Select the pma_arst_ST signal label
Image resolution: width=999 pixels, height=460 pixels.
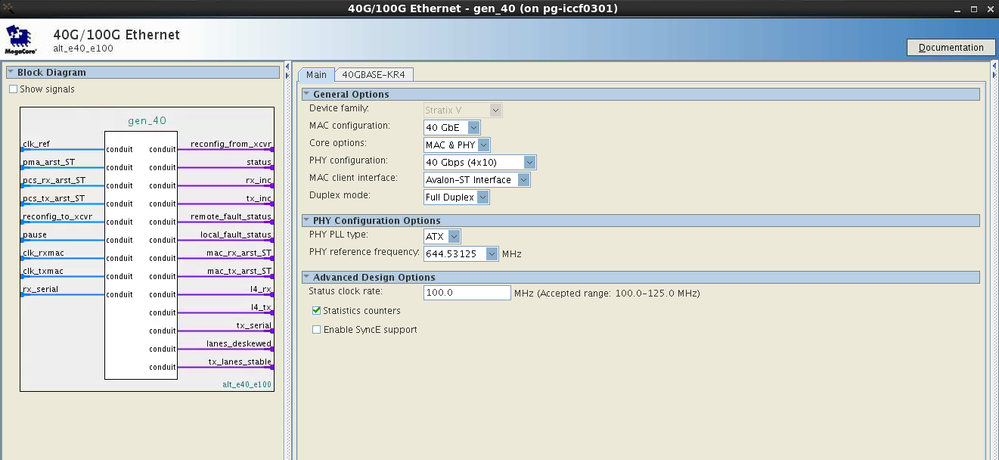point(49,162)
